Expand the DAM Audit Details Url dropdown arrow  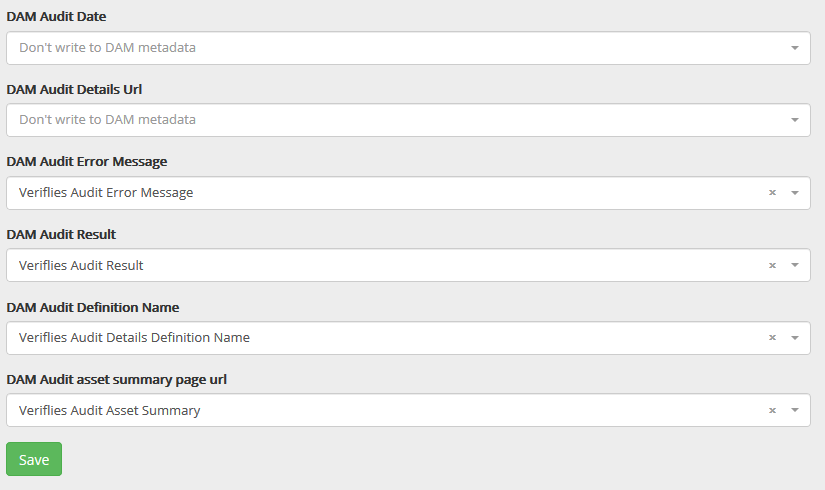coord(794,120)
